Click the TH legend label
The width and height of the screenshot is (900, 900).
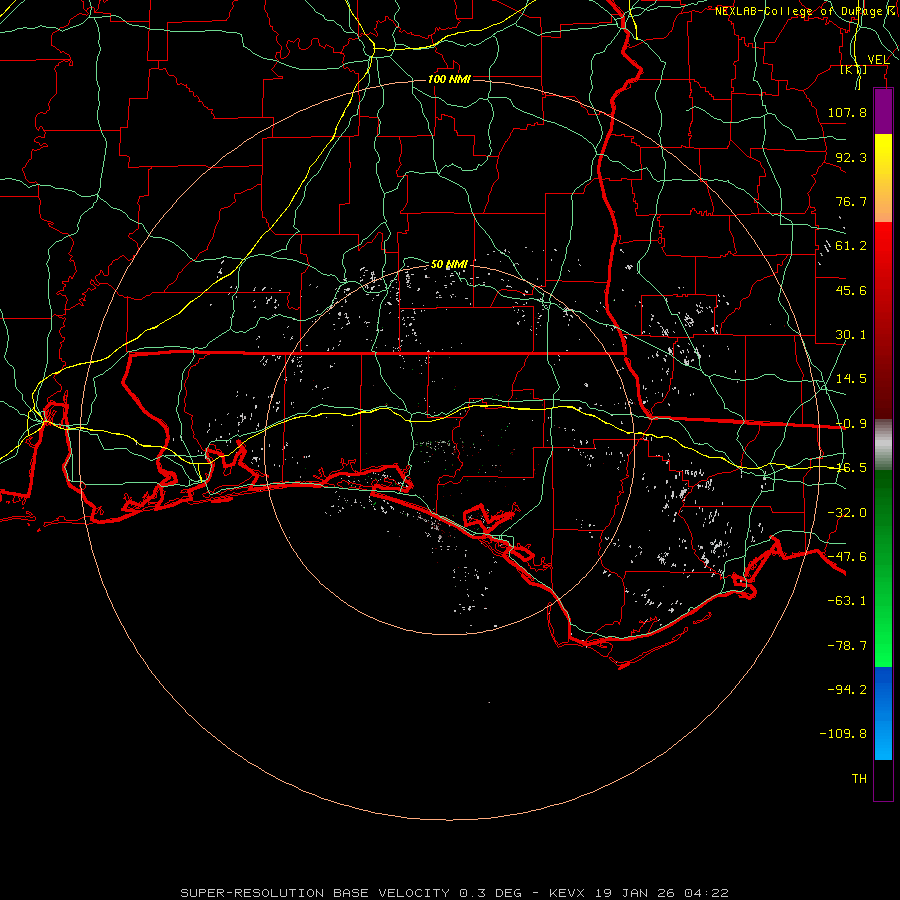[x=859, y=779]
